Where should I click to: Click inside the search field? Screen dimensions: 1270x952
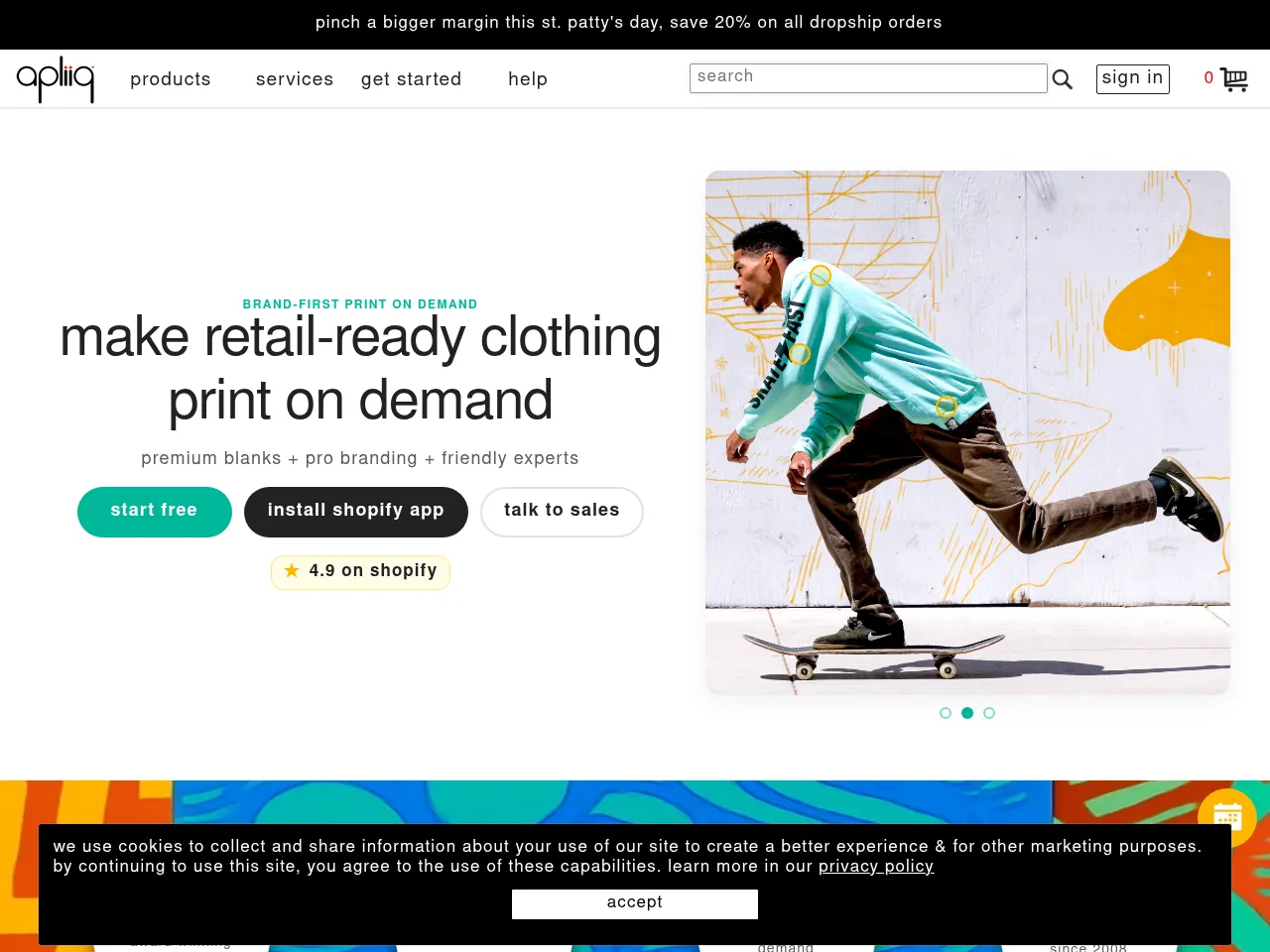pyautogui.click(x=868, y=77)
